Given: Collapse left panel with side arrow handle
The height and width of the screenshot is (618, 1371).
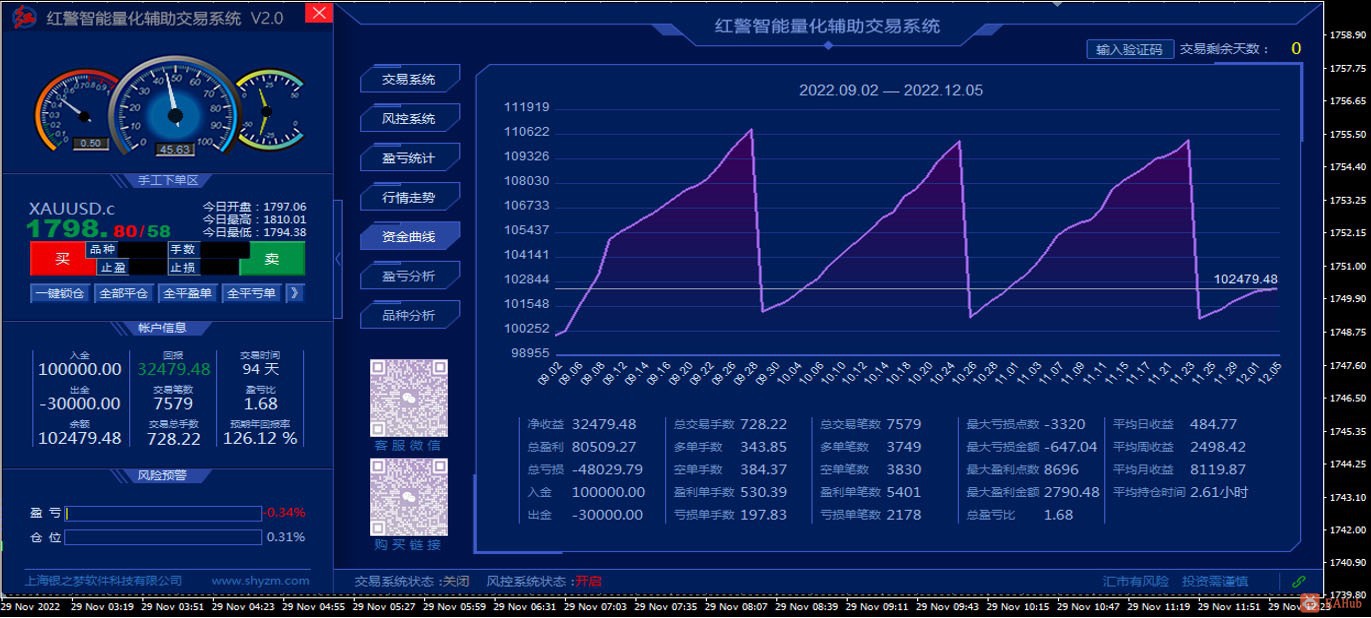Looking at the screenshot, I should click(x=338, y=259).
